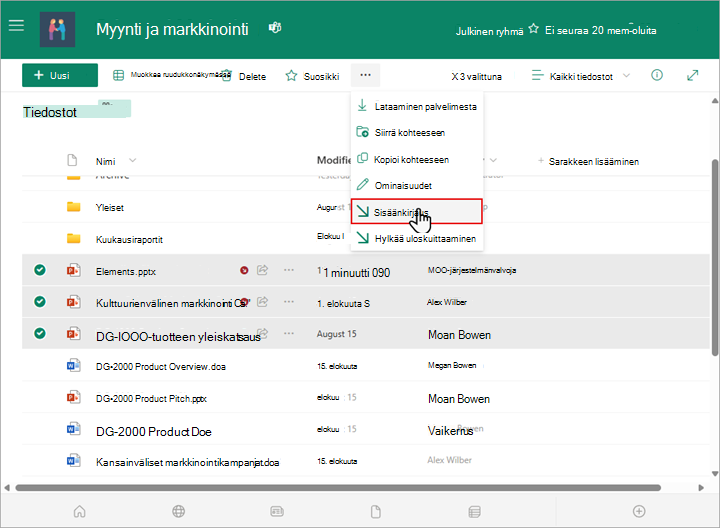Image resolution: width=720 pixels, height=528 pixels.
Task: Open DG-2000 Product Doe file
Action: pos(153,432)
